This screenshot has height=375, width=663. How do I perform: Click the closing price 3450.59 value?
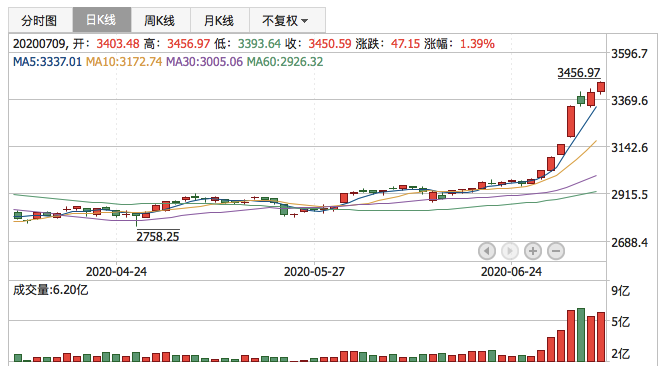point(330,44)
